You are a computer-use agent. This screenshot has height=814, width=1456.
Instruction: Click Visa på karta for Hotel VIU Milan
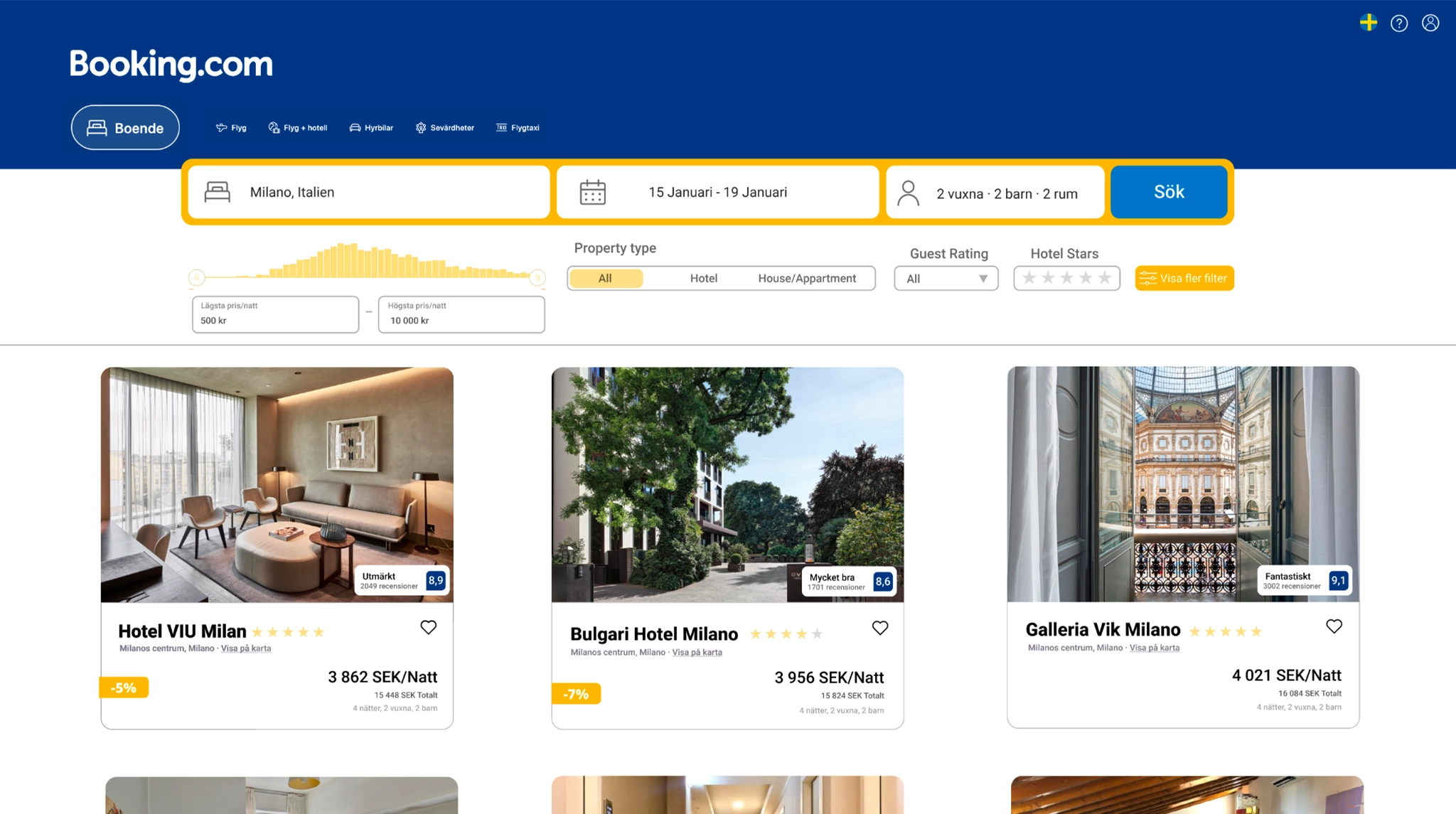pos(245,648)
